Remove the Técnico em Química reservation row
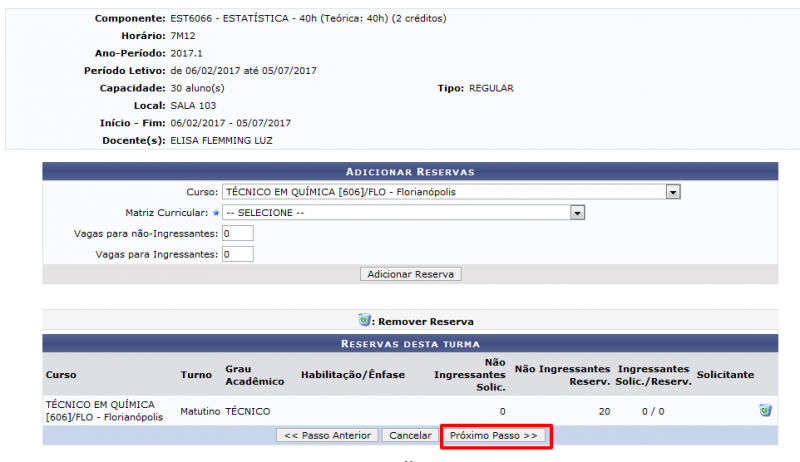The image size is (800, 462). [765, 410]
